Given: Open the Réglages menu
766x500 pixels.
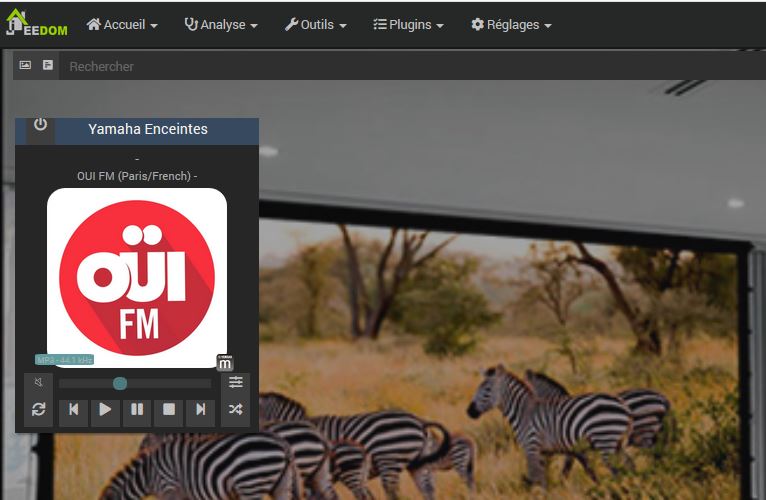Looking at the screenshot, I should (x=511, y=24).
